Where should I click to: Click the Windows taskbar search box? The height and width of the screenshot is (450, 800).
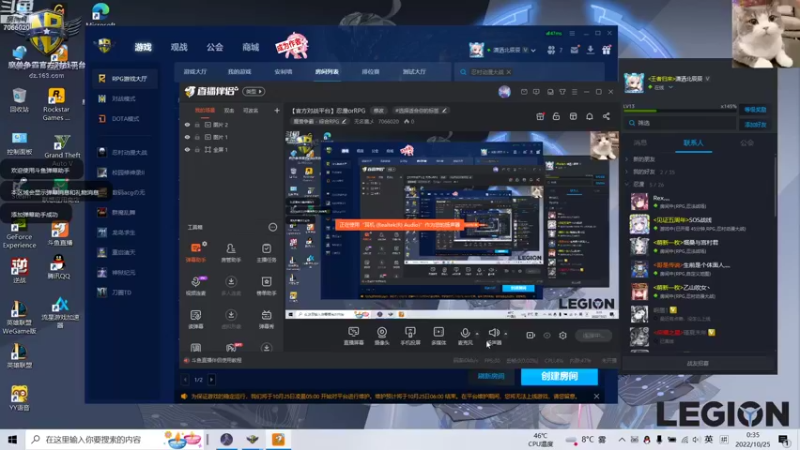pyautogui.click(x=115, y=439)
